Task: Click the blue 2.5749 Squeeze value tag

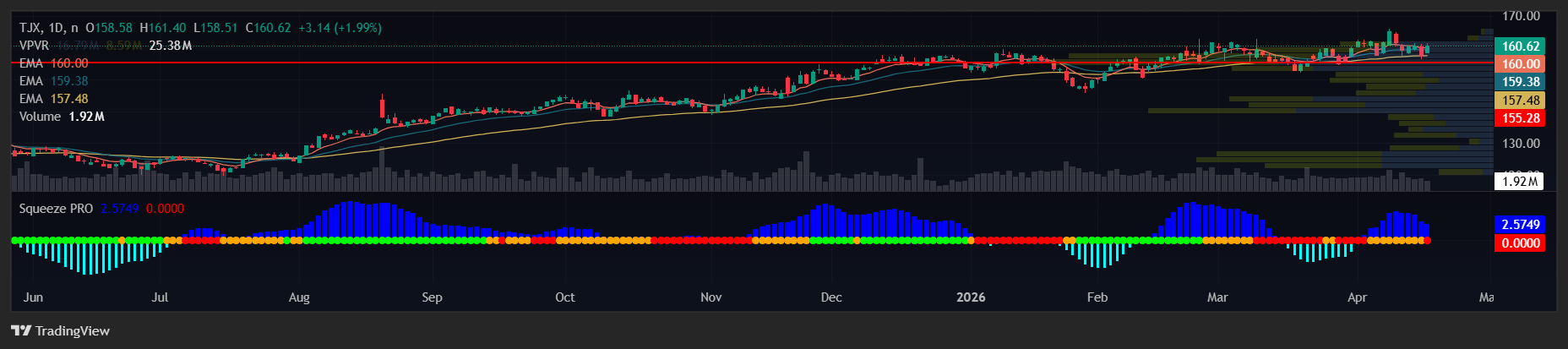Action: click(1520, 225)
